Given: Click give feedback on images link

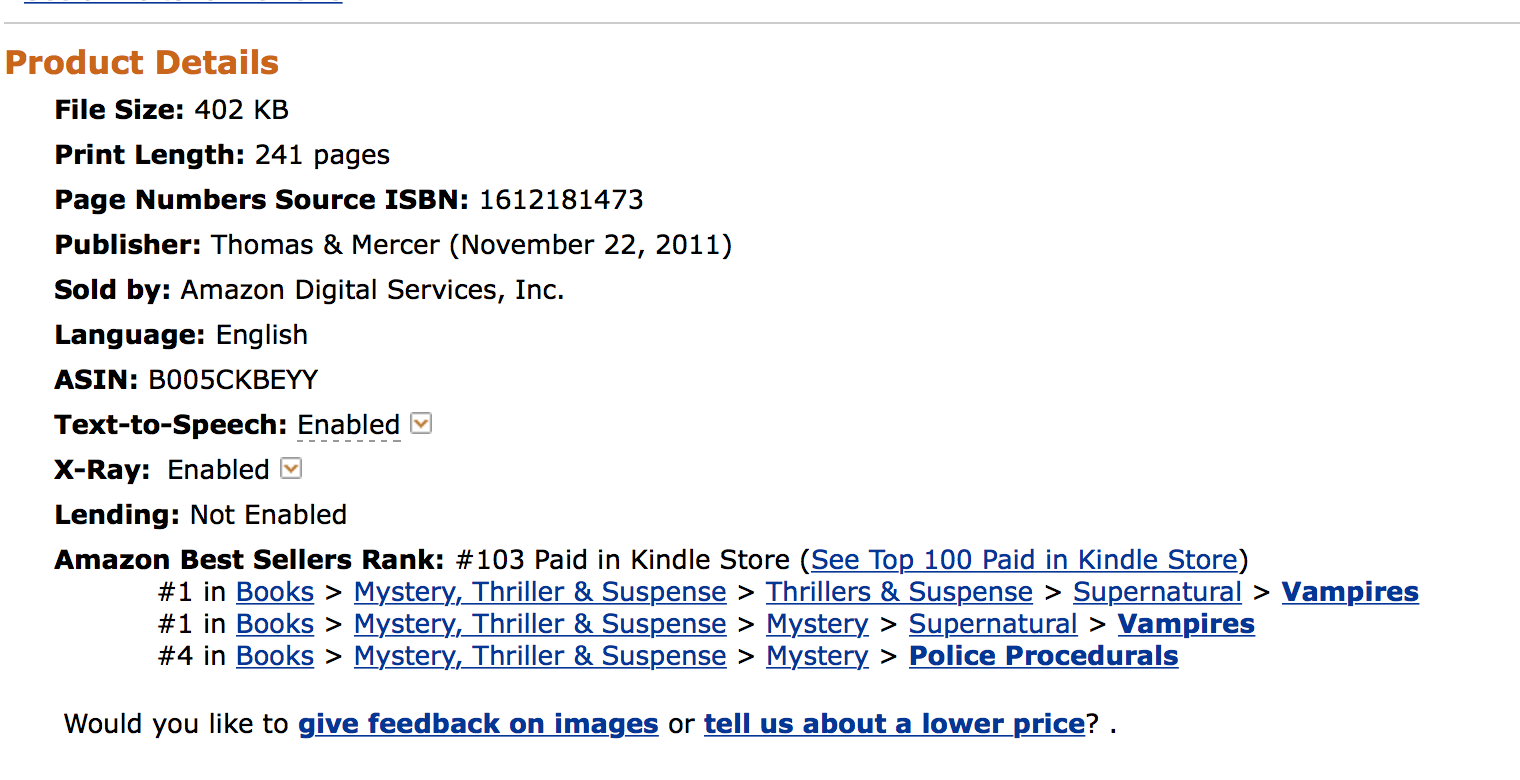Looking at the screenshot, I should point(478,724).
